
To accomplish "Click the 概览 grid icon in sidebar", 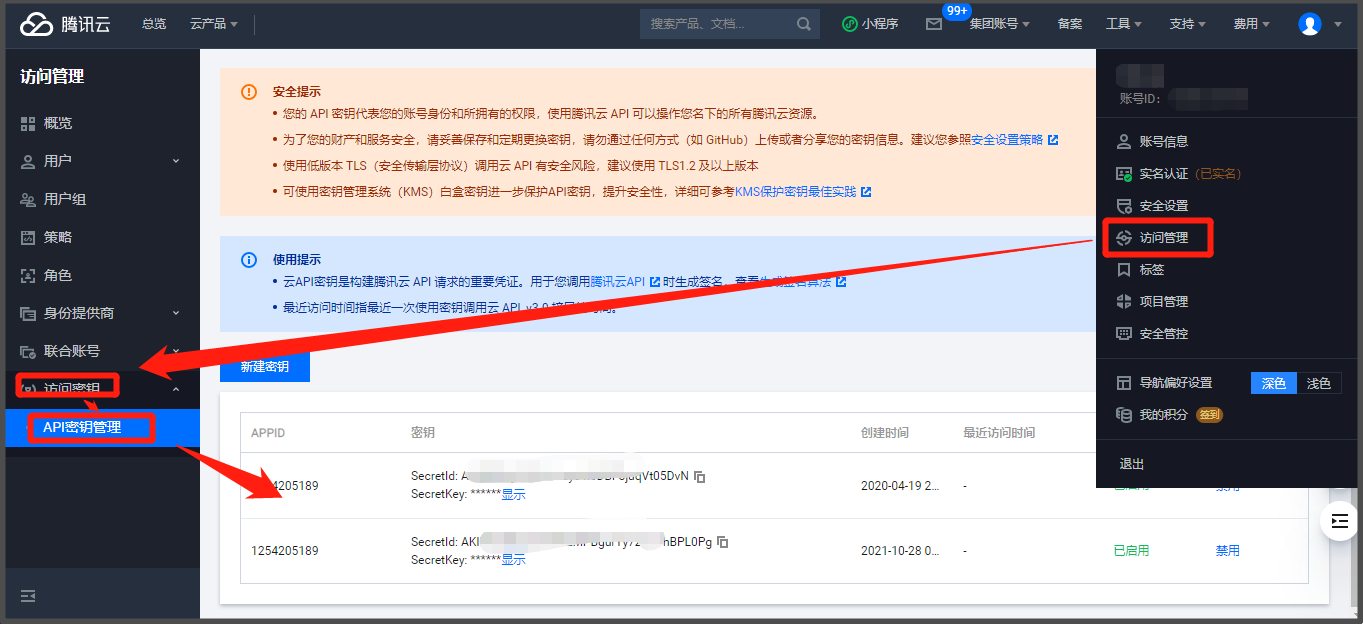I will (28, 123).
